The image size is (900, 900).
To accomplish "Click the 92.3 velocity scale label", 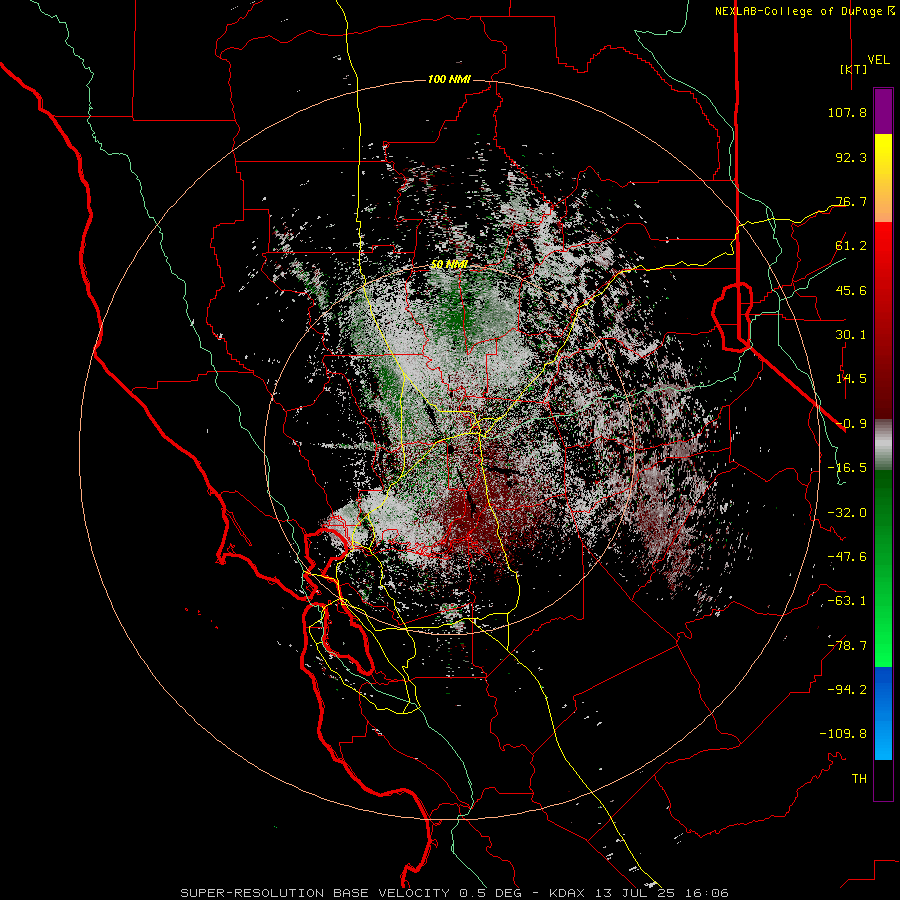I will click(851, 157).
